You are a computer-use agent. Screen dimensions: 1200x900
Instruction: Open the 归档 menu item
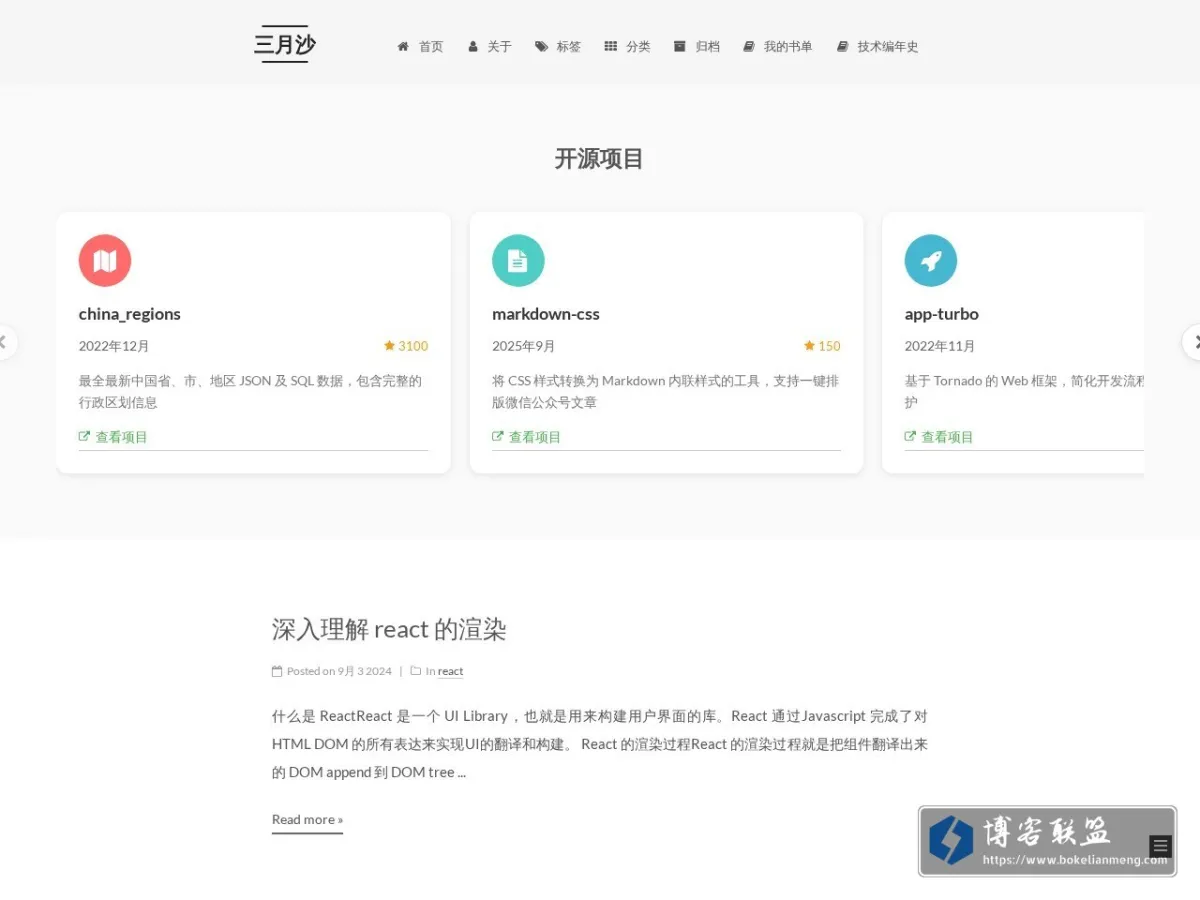point(707,47)
